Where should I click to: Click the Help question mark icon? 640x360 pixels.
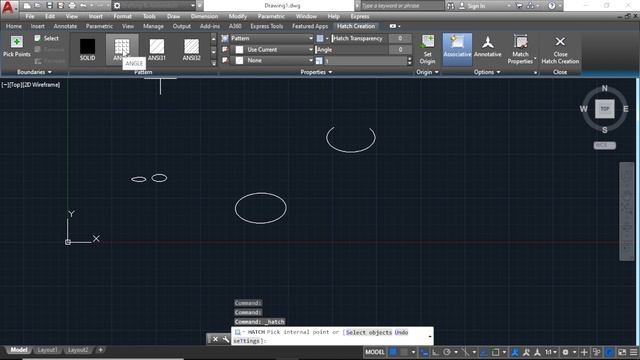[x=552, y=6]
